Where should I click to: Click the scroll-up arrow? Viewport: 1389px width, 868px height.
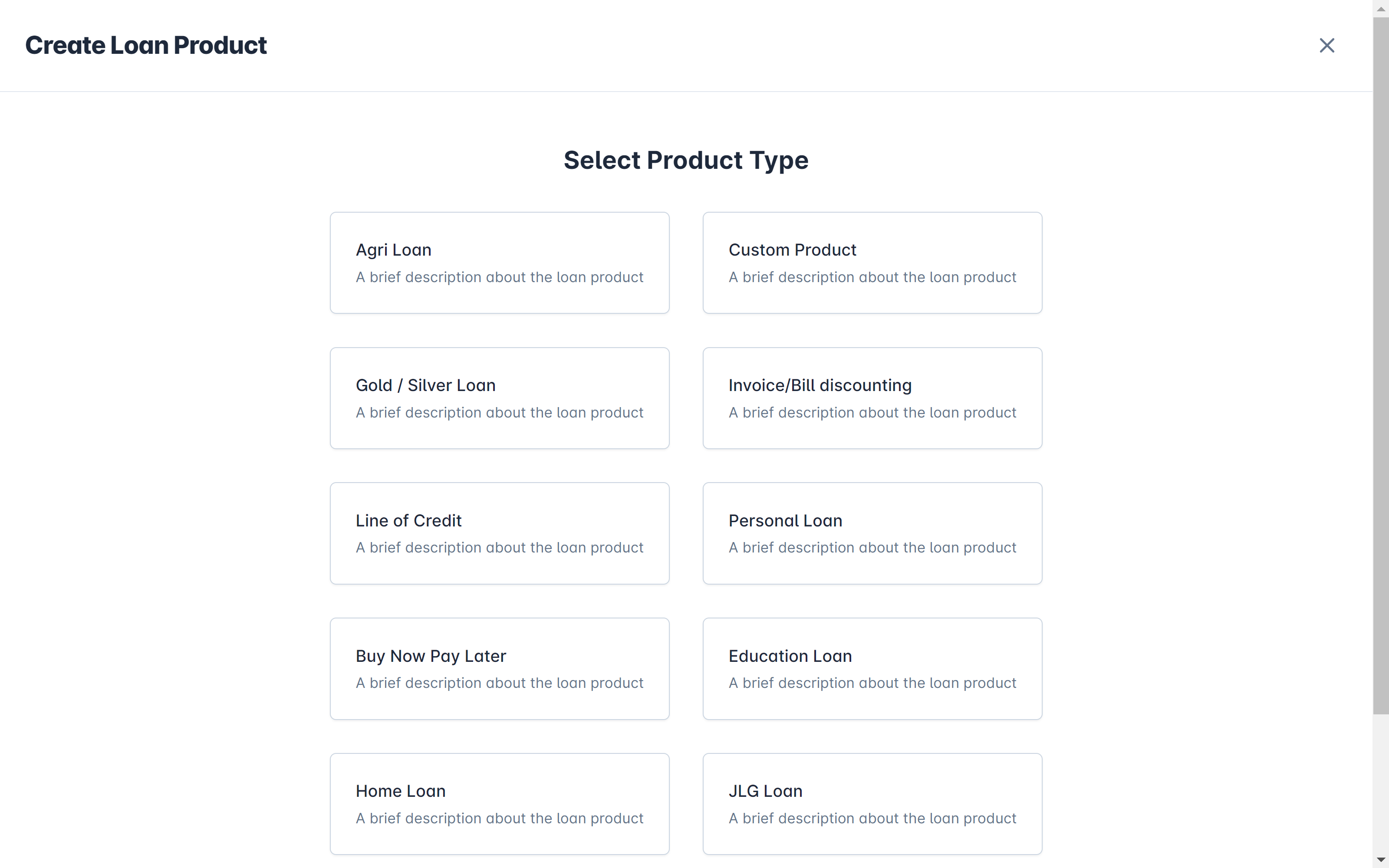1380,8
